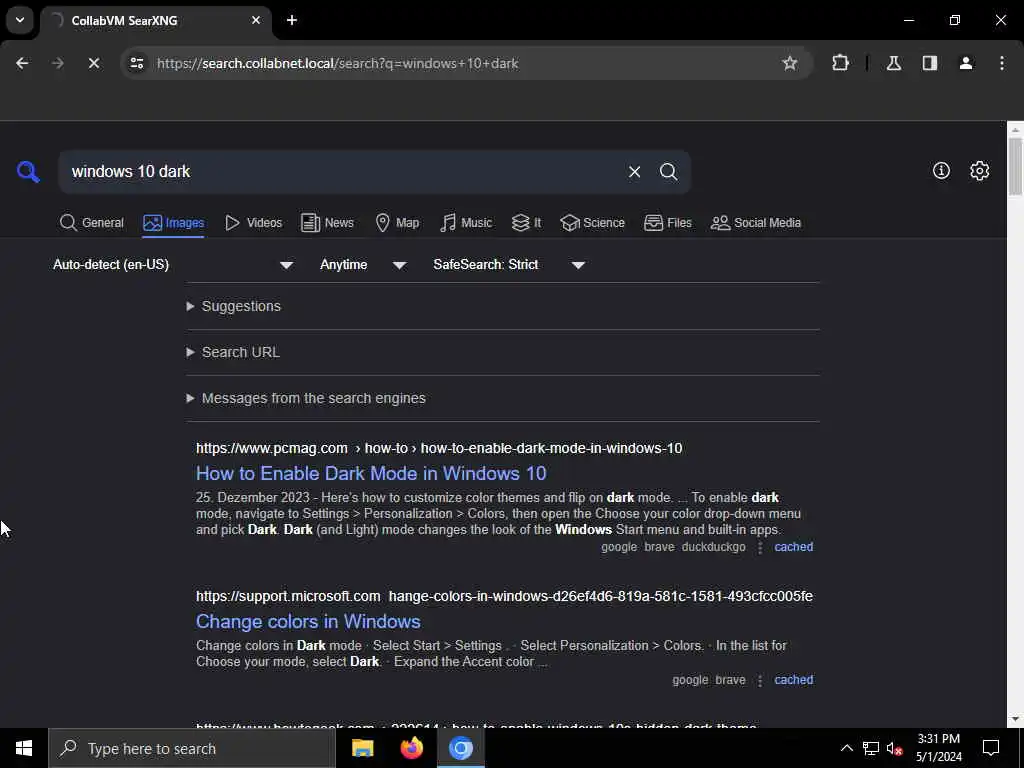Viewport: 1024px width, 768px height.
Task: Click the pcmag.com result URL
Action: point(439,448)
